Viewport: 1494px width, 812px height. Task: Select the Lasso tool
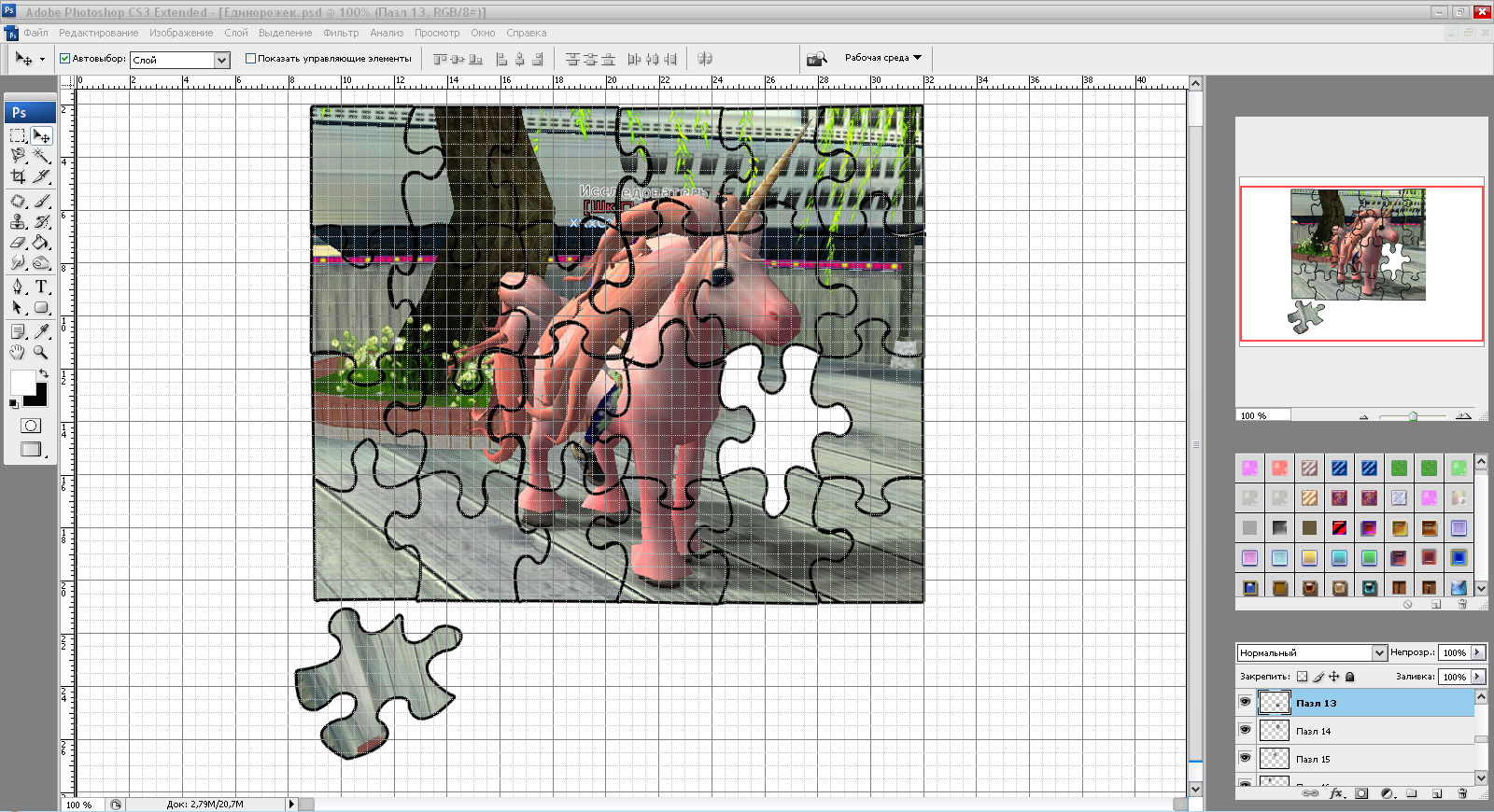coord(18,156)
